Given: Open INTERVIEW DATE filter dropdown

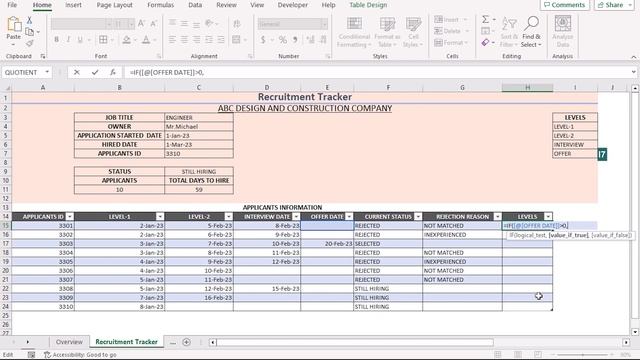Looking at the screenshot, I should (296, 217).
